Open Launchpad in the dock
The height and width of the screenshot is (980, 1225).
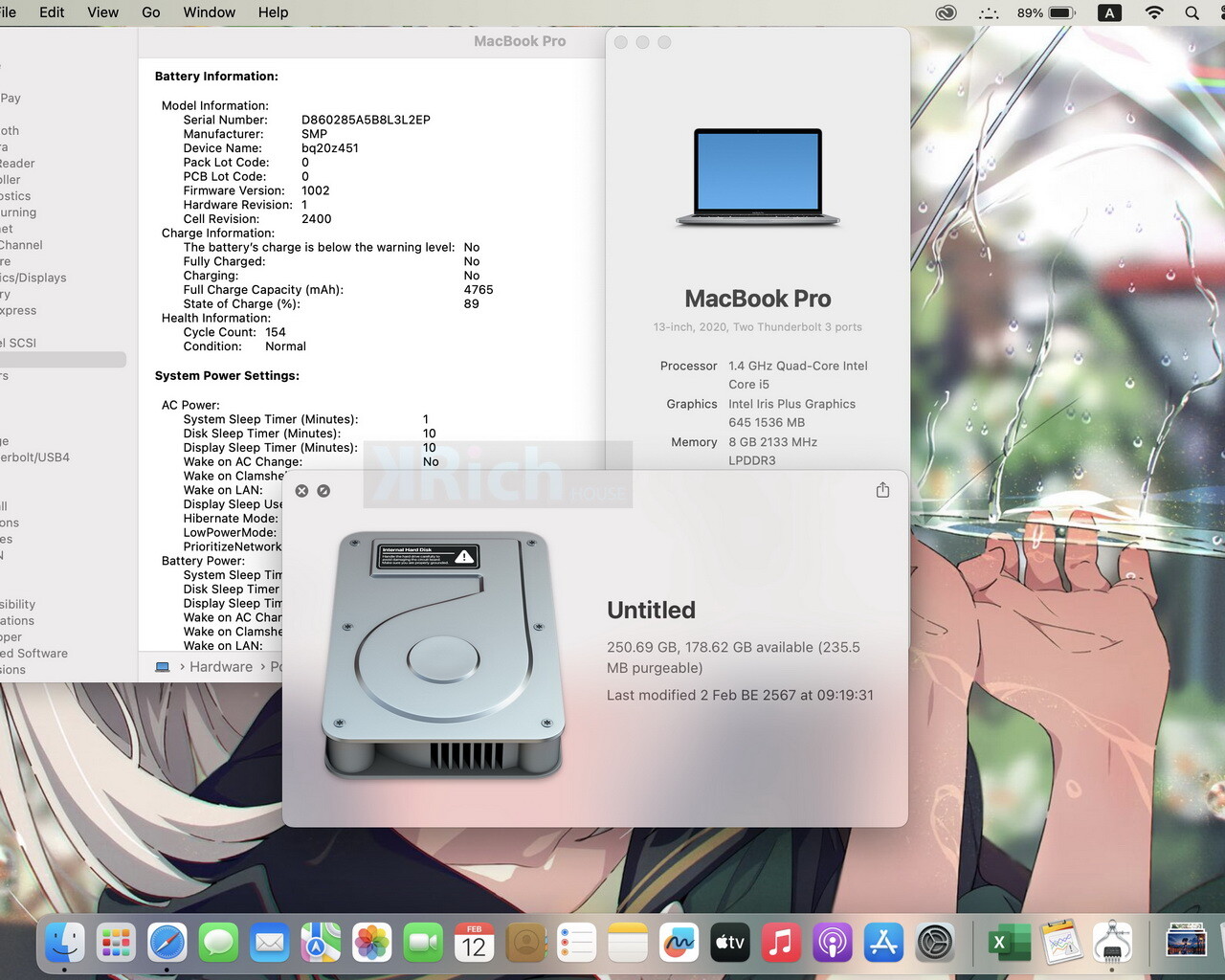(116, 943)
